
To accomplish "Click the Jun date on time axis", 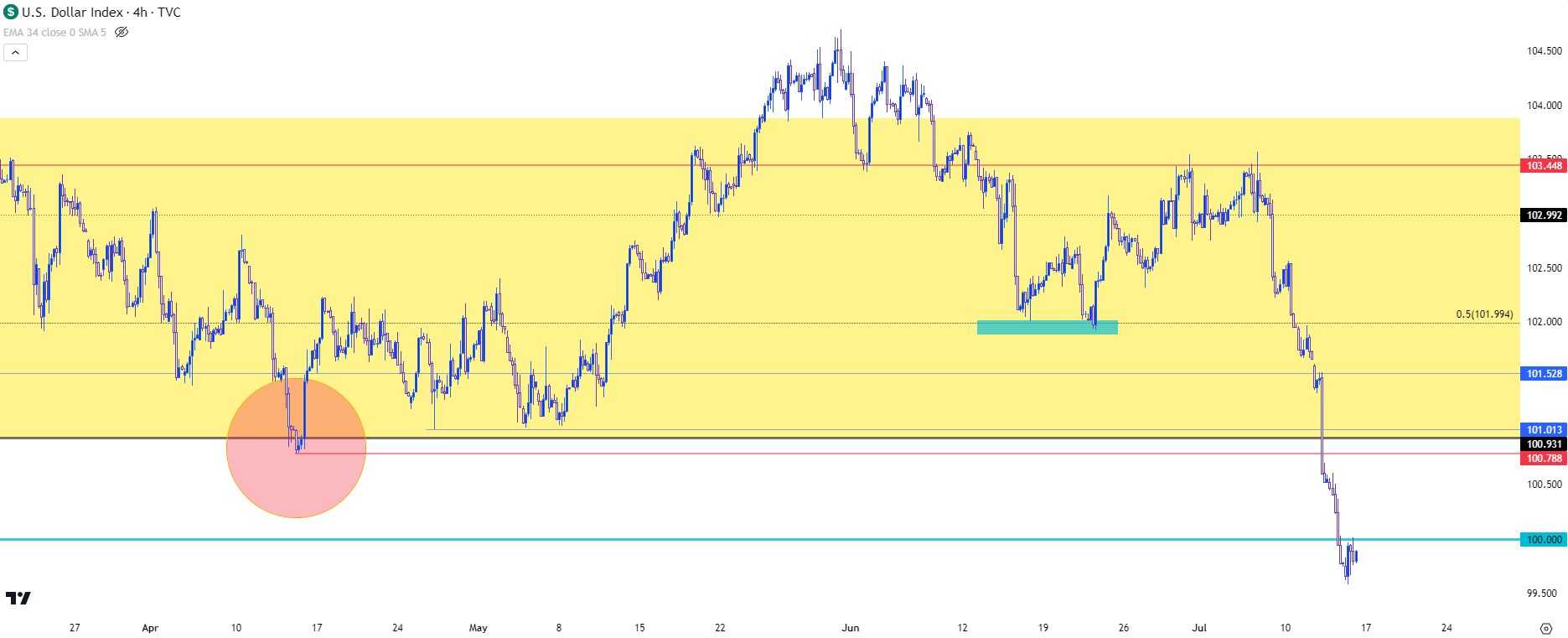I will 851,627.
